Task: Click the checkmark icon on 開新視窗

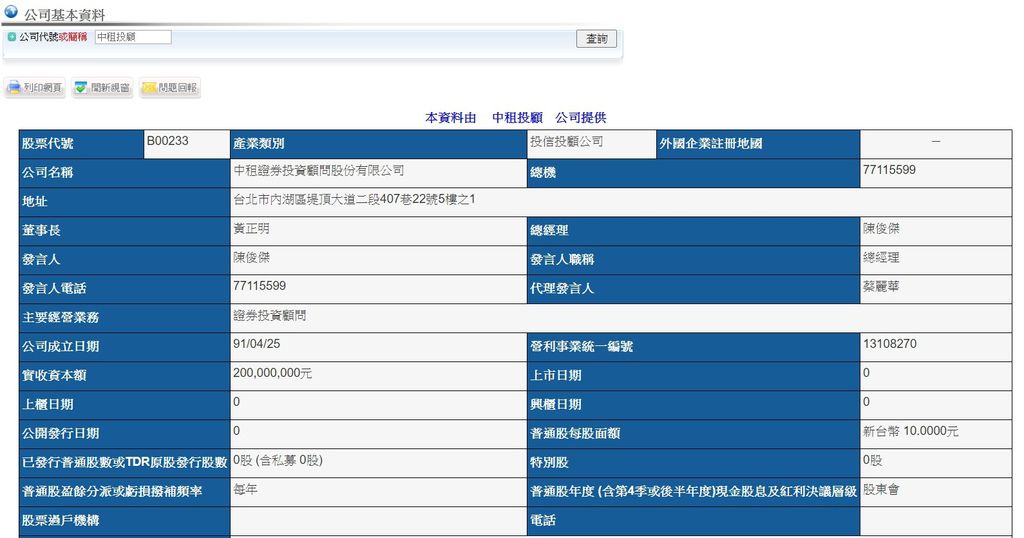Action: coord(82,87)
